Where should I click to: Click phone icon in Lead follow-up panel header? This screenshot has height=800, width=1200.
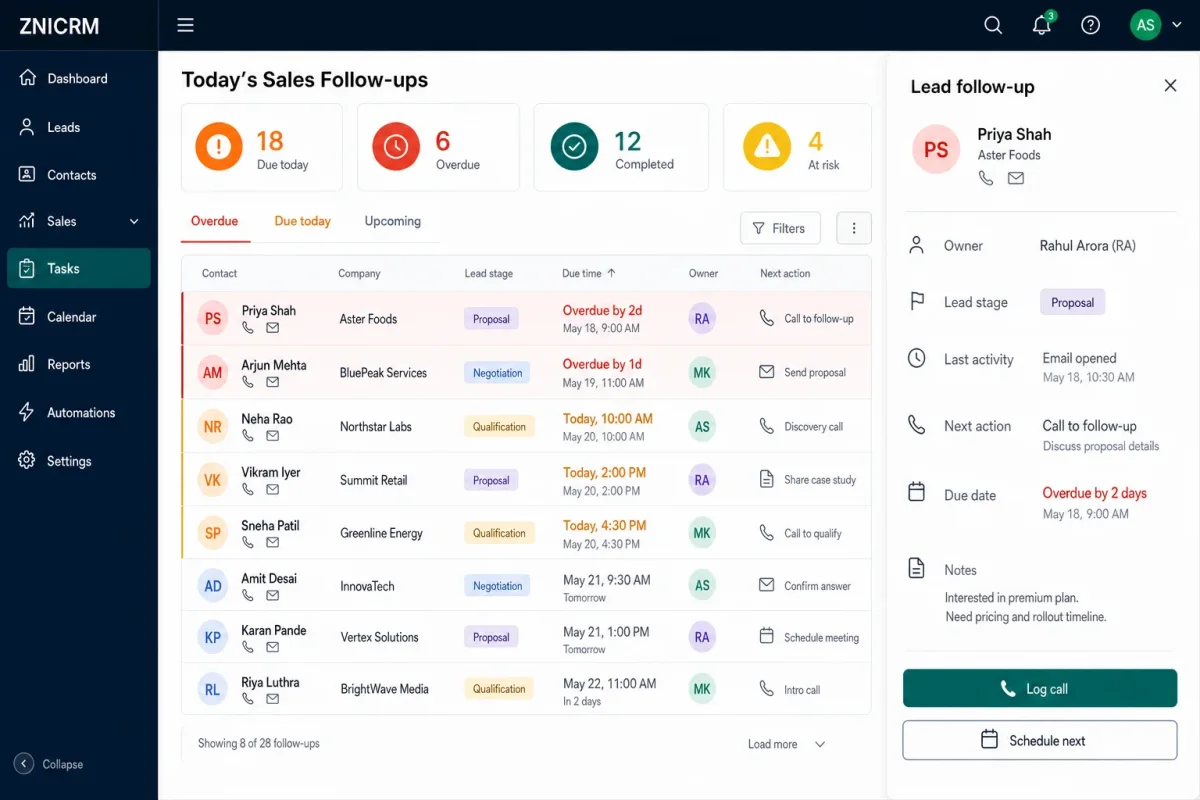pos(986,178)
